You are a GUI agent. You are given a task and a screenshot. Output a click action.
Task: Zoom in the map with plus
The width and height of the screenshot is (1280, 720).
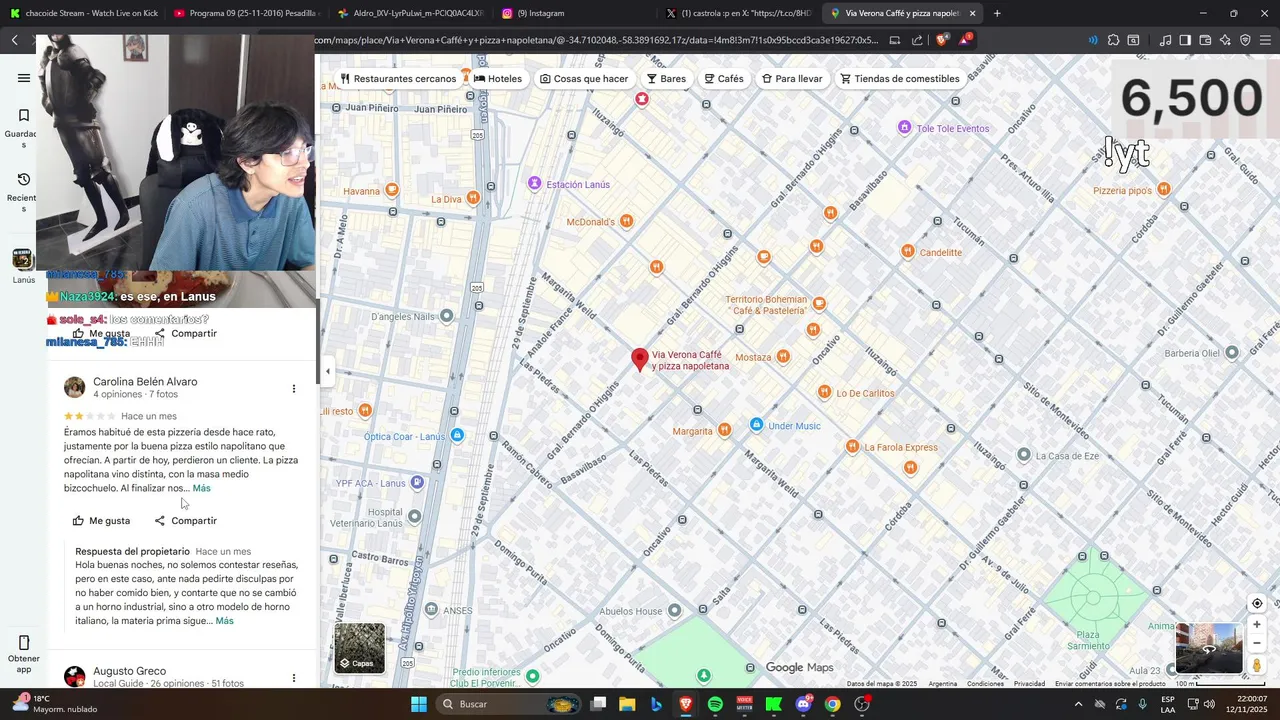pyautogui.click(x=1257, y=625)
